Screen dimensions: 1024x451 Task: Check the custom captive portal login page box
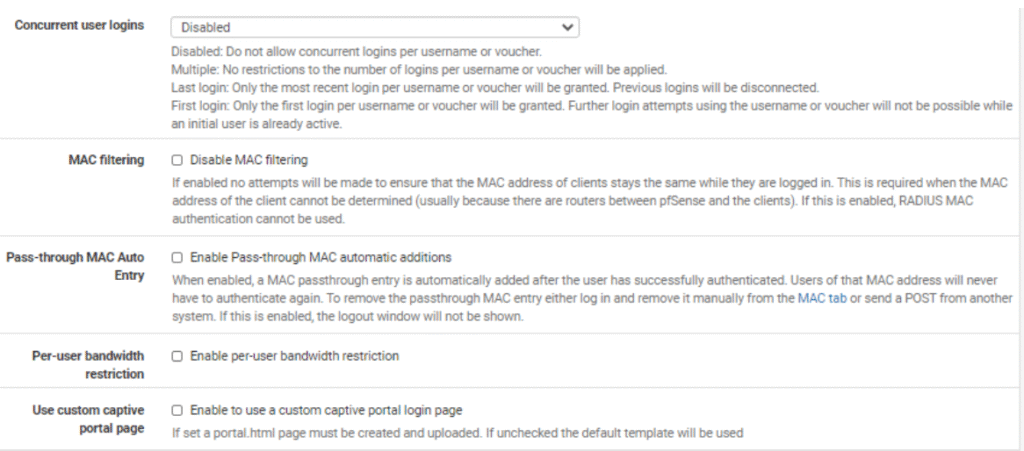pos(177,410)
